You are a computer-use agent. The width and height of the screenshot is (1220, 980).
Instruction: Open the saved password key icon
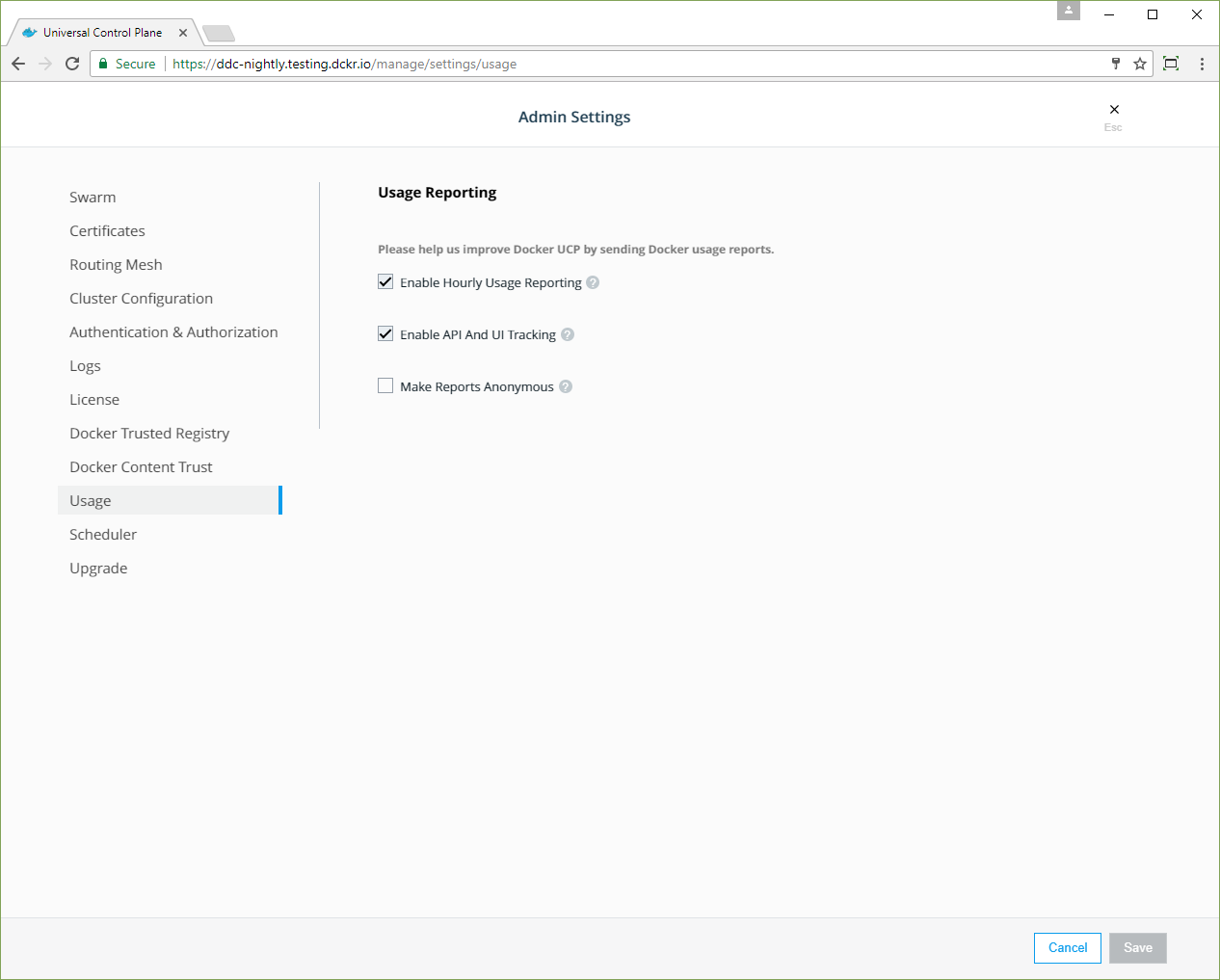click(1115, 64)
